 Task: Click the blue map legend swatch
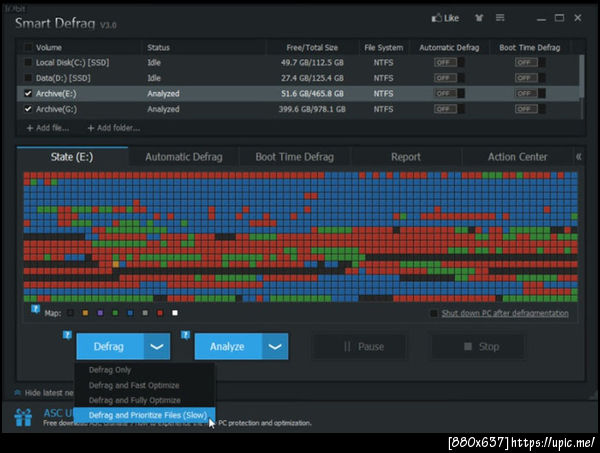point(130,313)
